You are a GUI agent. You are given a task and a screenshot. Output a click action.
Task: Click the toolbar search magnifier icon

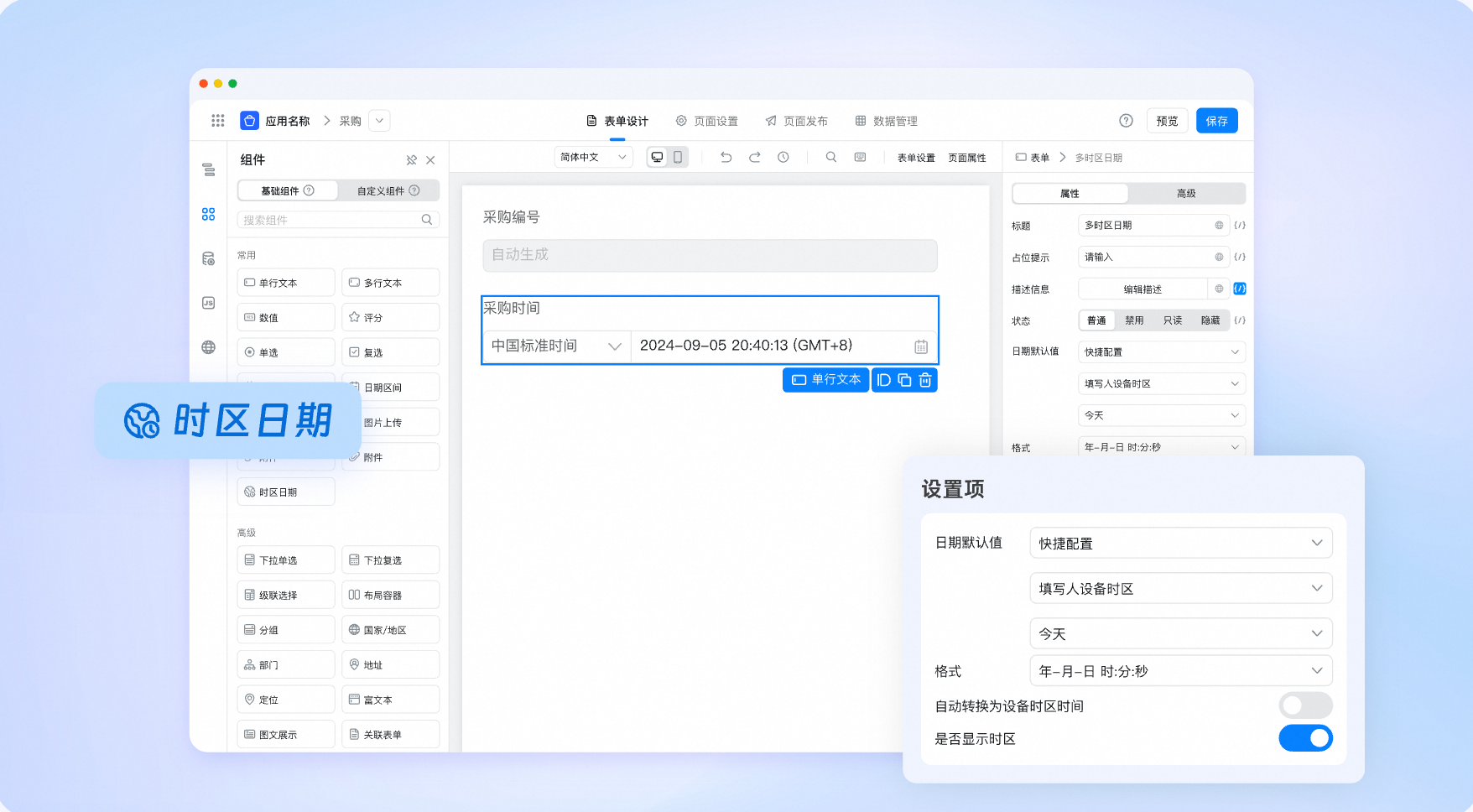(831, 157)
